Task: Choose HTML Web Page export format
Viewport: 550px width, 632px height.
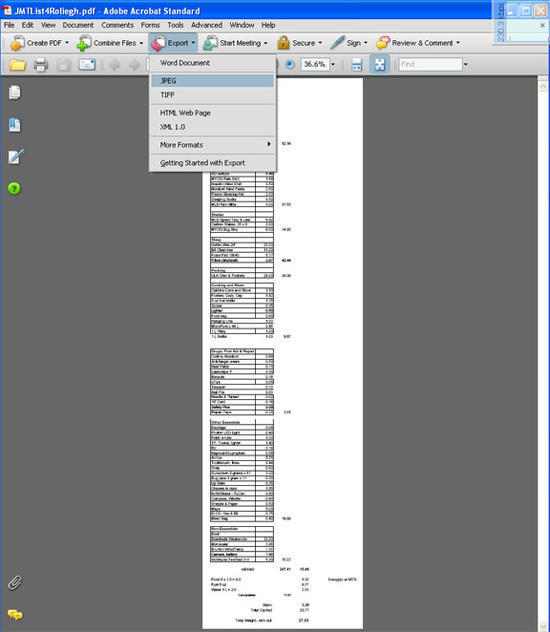Action: click(212, 113)
